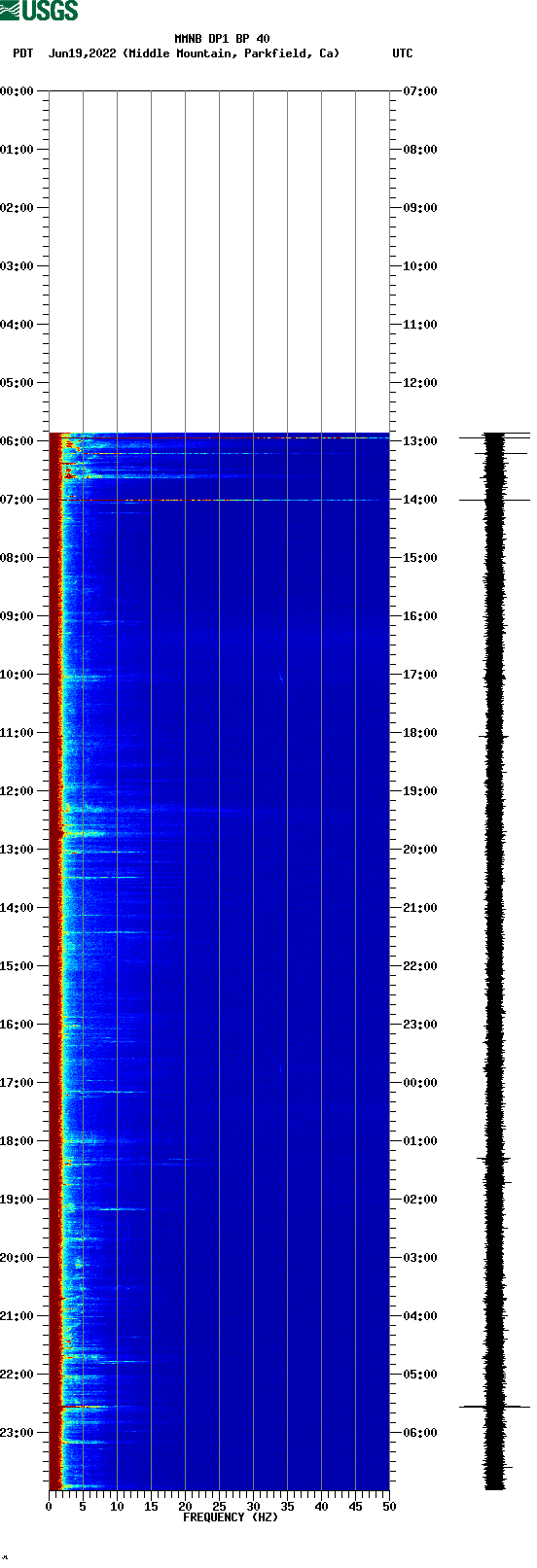
Task: Click the 14:00 UTC time label
Action: click(x=420, y=500)
